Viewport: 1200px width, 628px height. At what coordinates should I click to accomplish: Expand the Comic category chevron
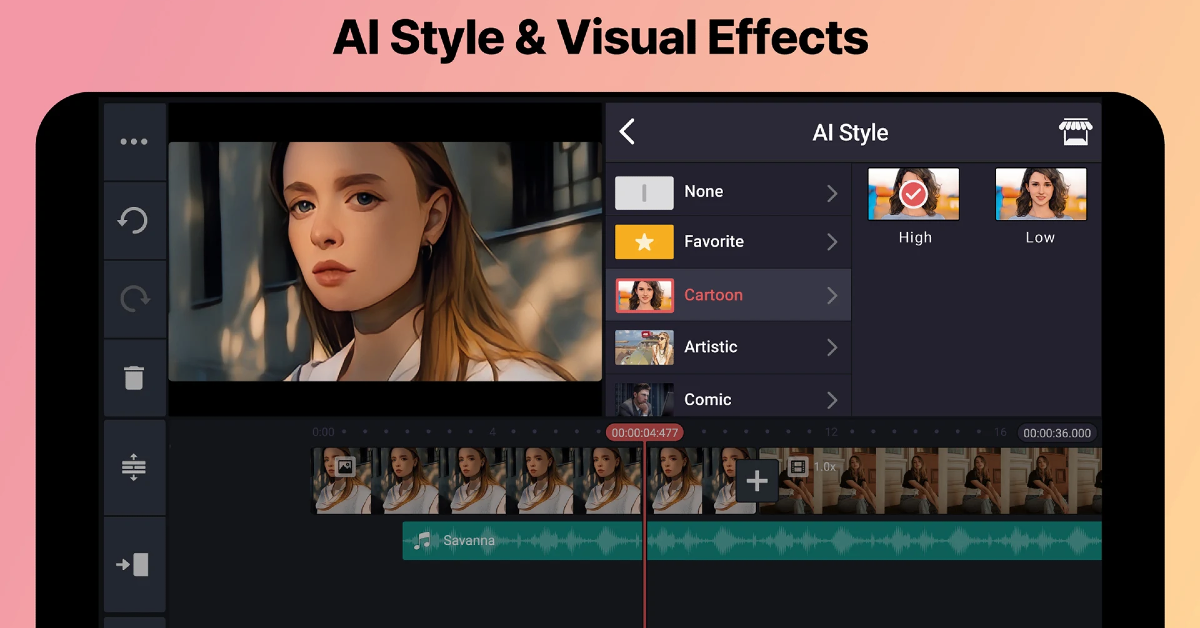coord(831,400)
